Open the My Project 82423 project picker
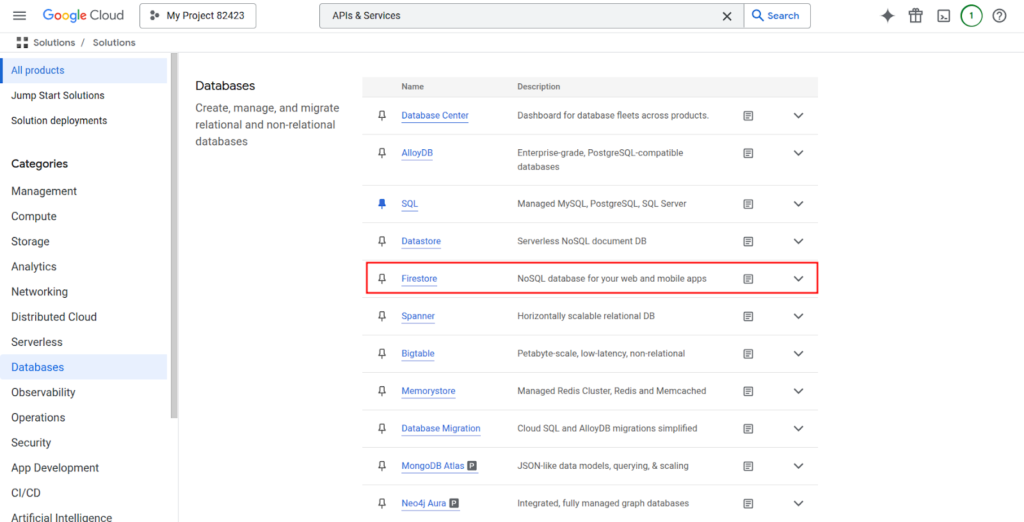This screenshot has height=522, width=1024. click(x=198, y=16)
